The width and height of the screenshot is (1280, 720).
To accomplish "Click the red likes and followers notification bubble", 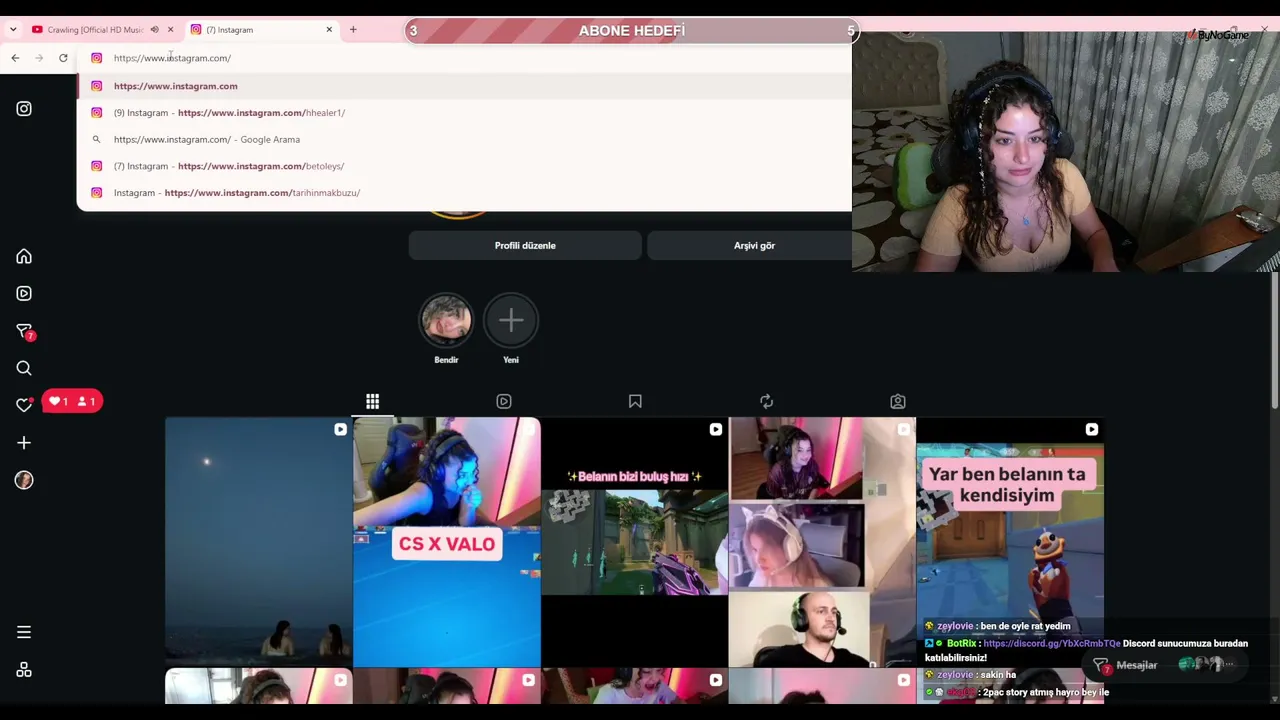I will point(73,401).
